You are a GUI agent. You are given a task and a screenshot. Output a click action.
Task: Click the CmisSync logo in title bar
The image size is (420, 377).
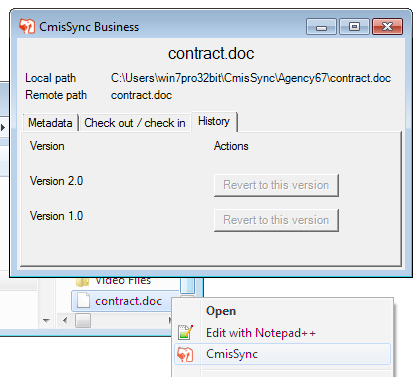[x=27, y=26]
